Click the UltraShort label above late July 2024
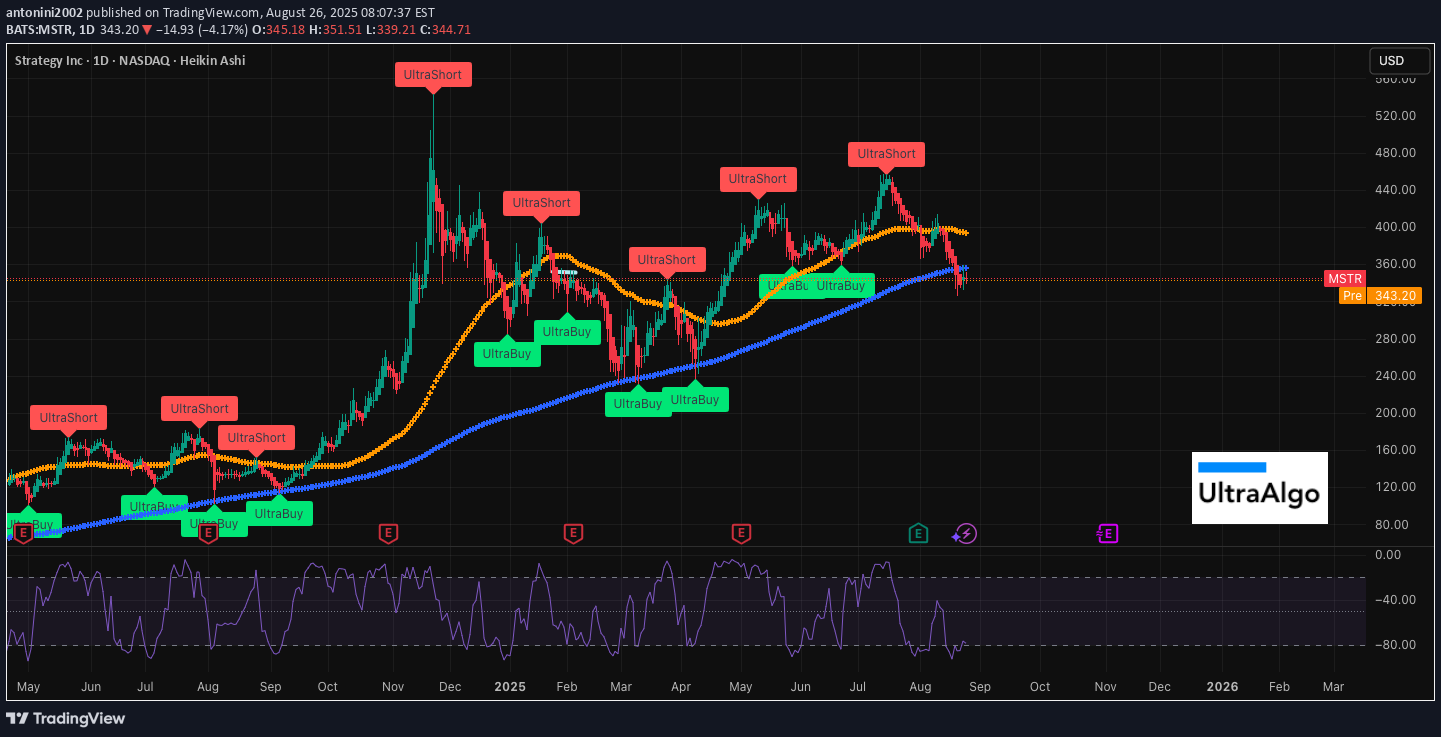Image resolution: width=1441 pixels, height=737 pixels. (x=200, y=408)
